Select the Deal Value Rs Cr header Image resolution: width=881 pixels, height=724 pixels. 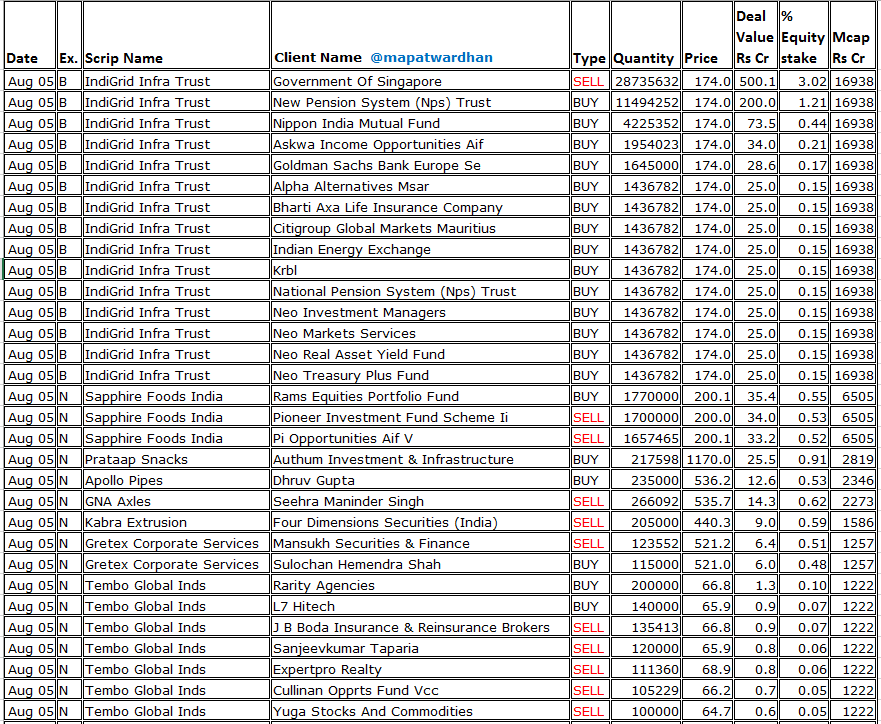(755, 37)
